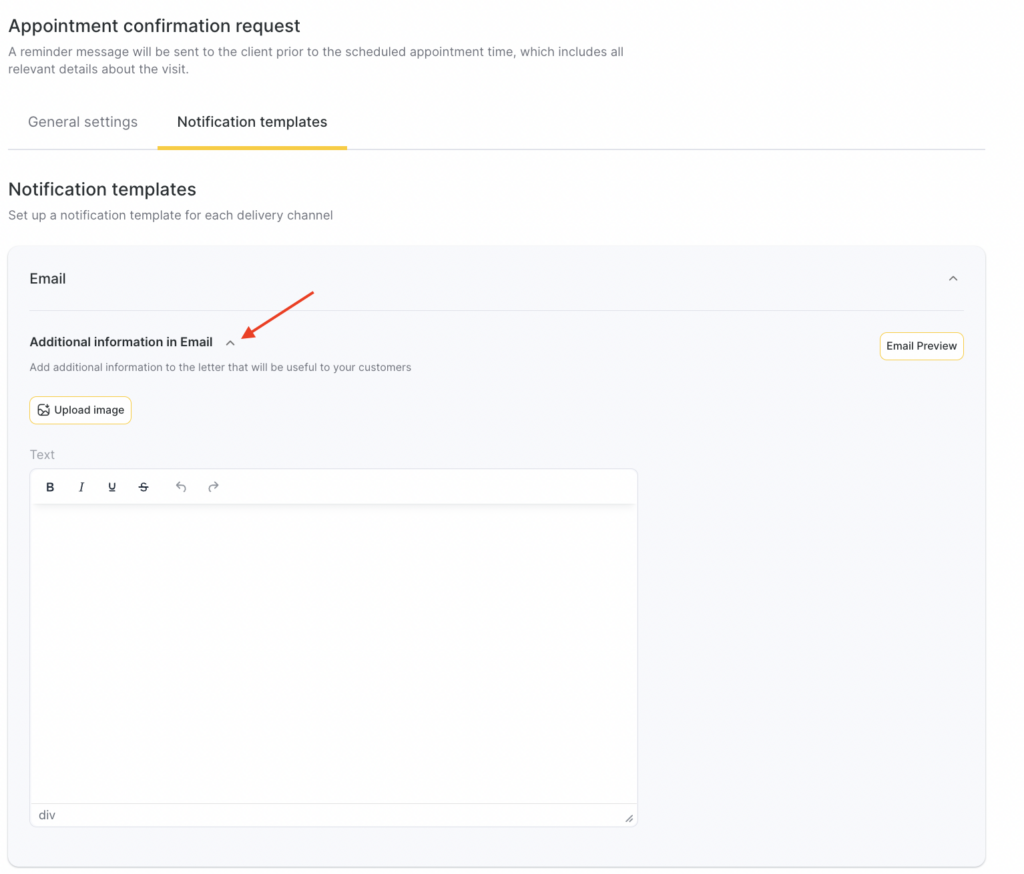Toggle bold formatting in the editor
The width and height of the screenshot is (1024, 874).
51,487
